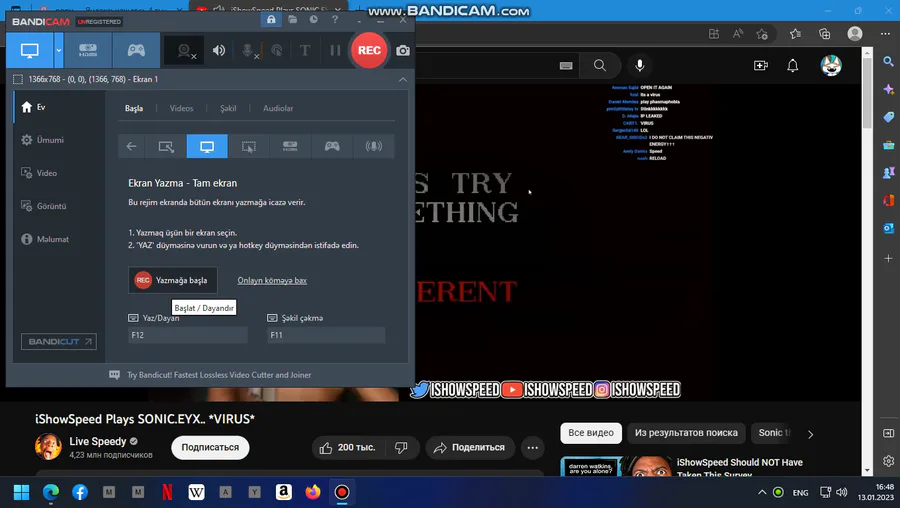
Task: Open Edge browser settings ellipsis menu
Action: click(x=885, y=34)
